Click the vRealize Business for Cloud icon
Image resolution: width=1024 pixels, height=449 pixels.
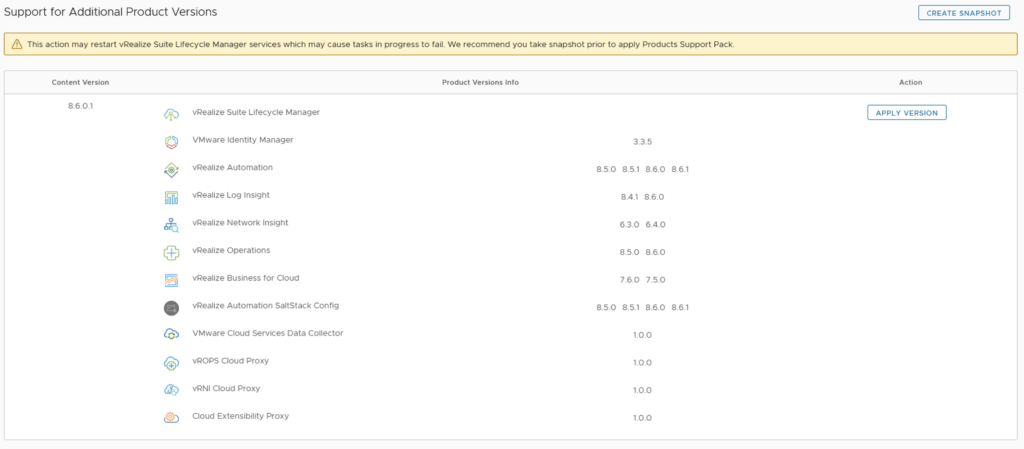click(x=171, y=280)
